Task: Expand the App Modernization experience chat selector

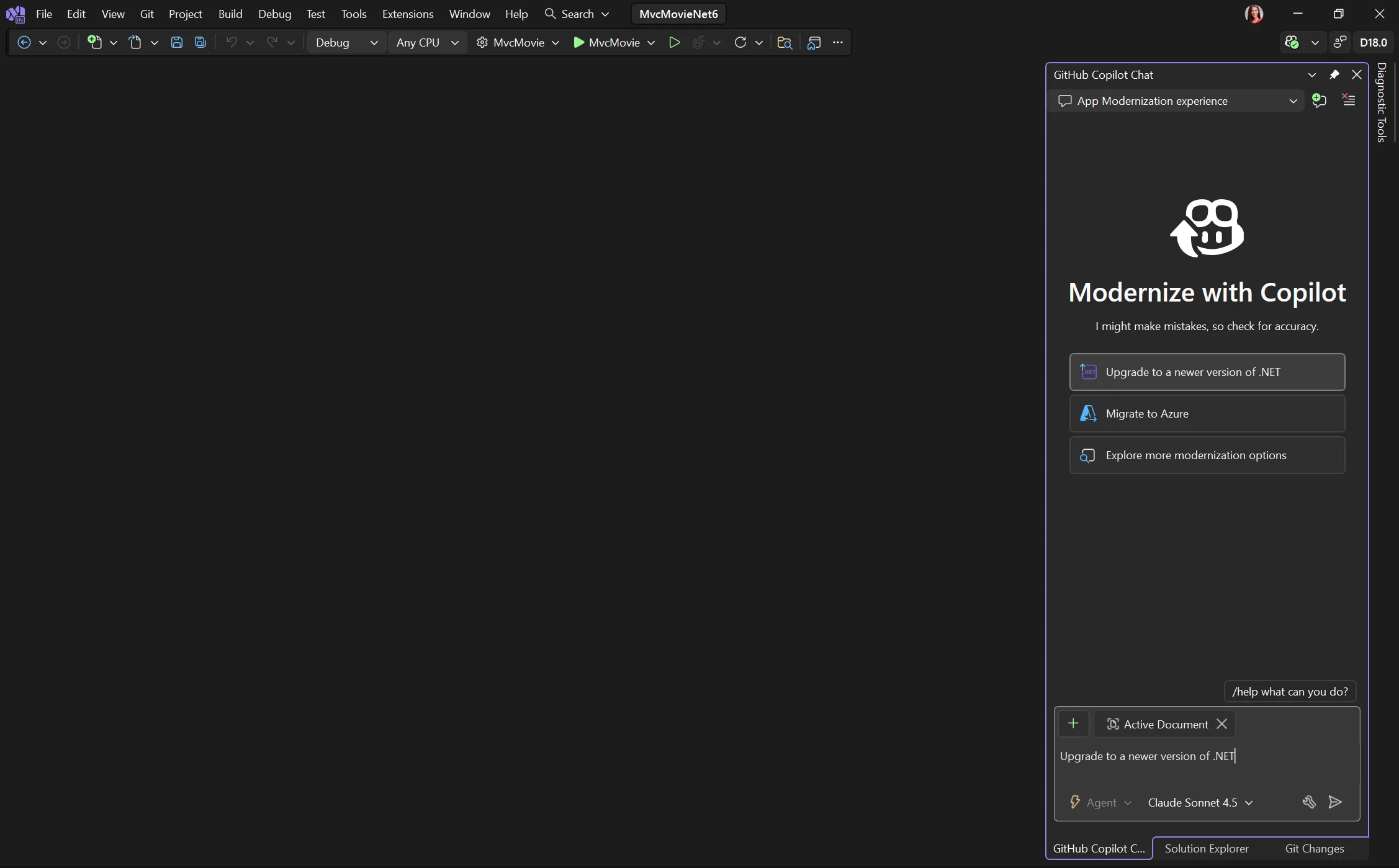Action: coord(1293,101)
